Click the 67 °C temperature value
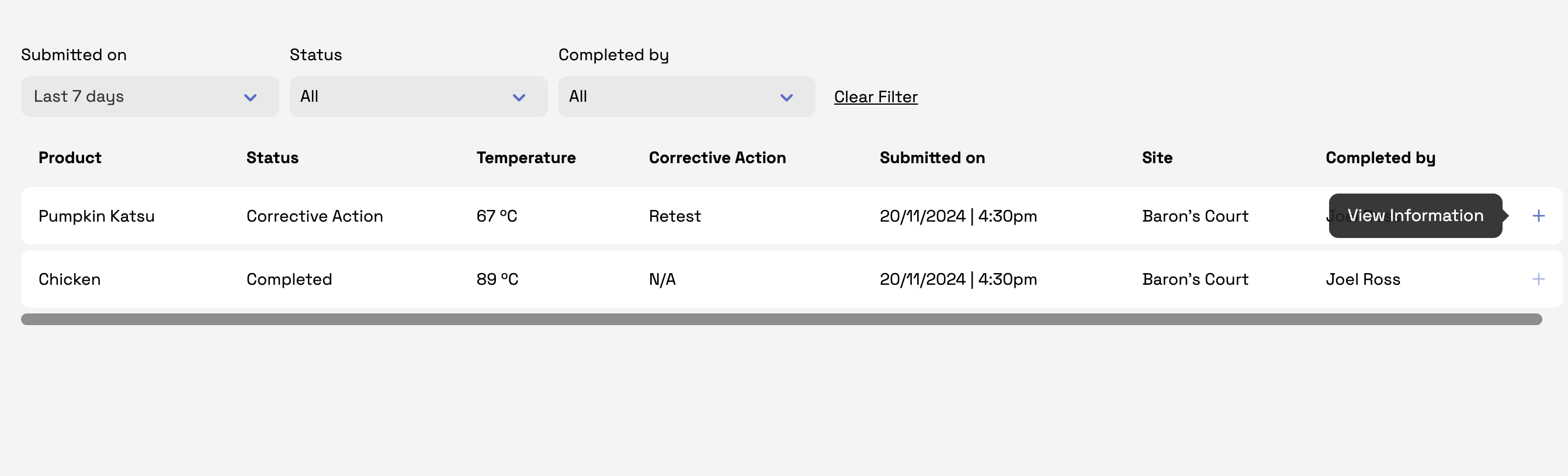 coord(497,216)
